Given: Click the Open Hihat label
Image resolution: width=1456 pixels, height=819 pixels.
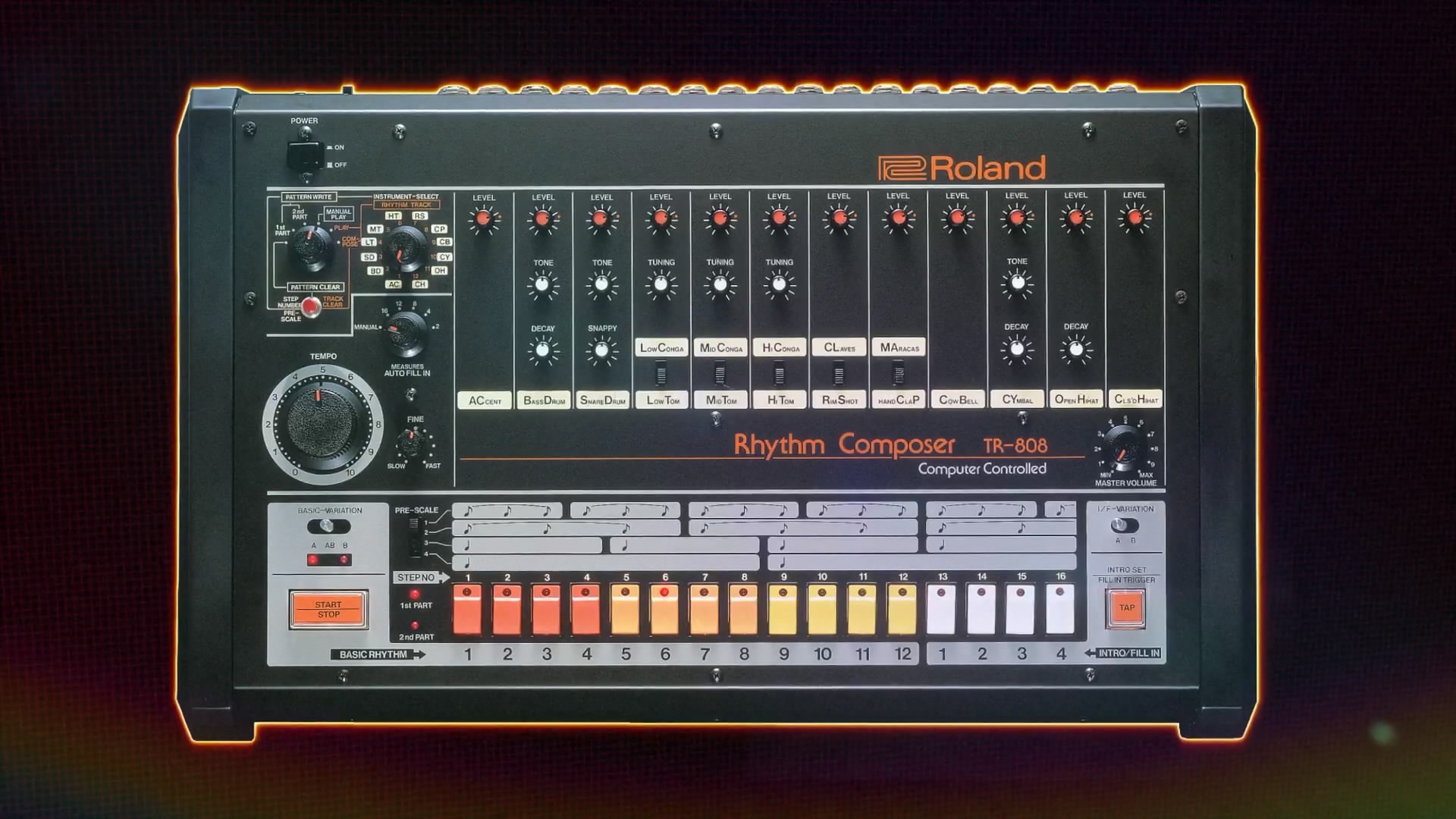Looking at the screenshot, I should (x=1077, y=399).
